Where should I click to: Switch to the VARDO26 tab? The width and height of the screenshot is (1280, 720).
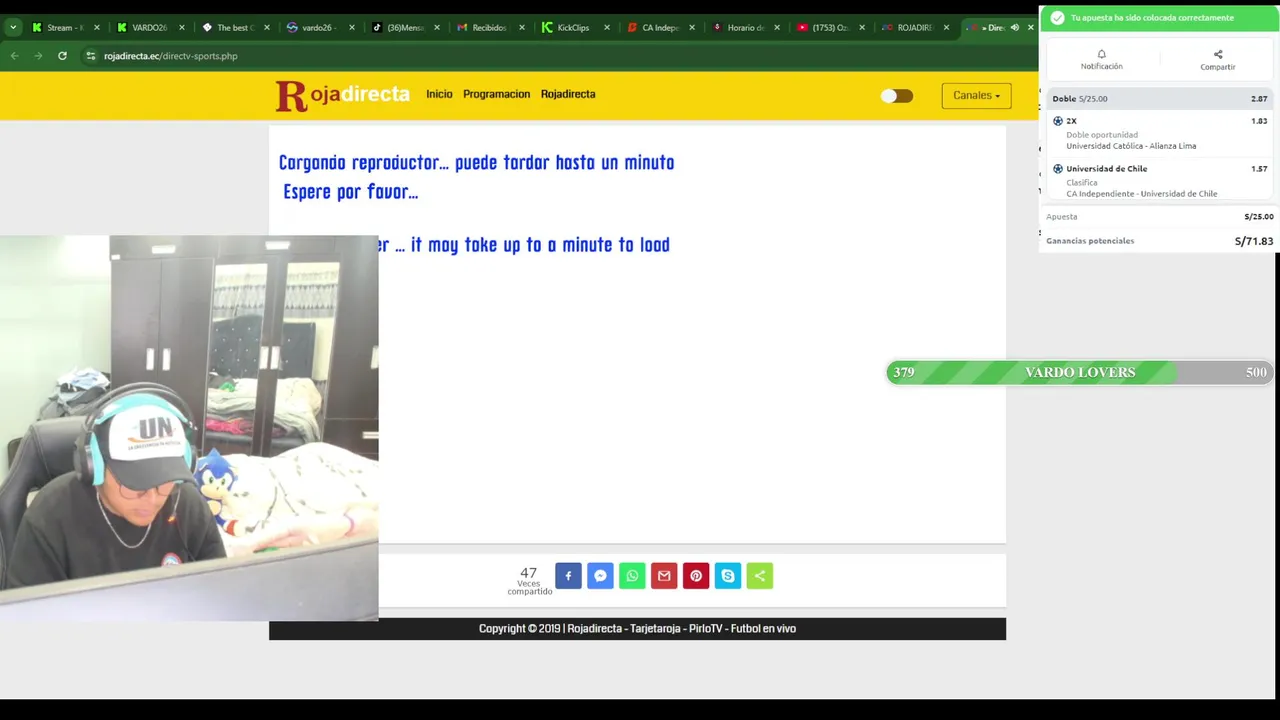pyautogui.click(x=150, y=28)
